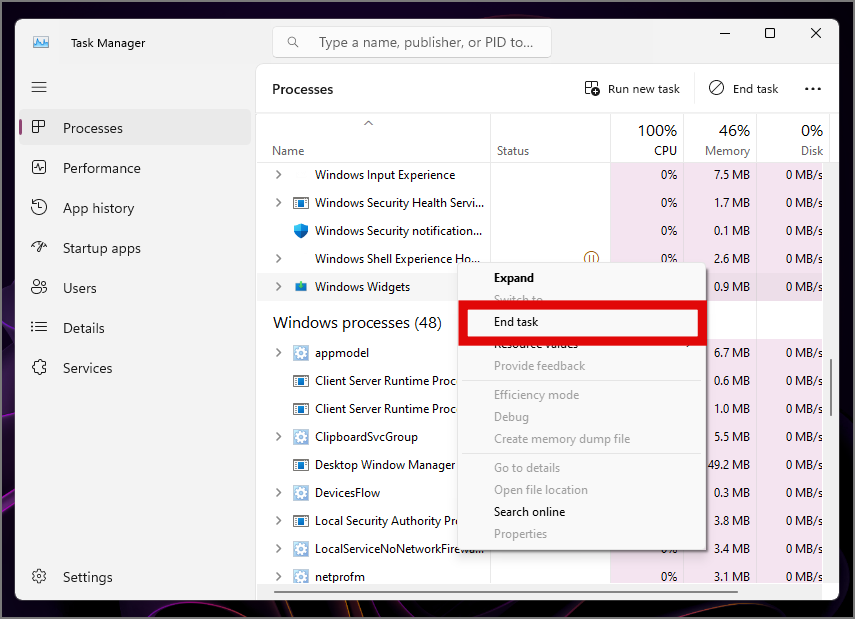The width and height of the screenshot is (855, 619).
Task: Expand ClipboardSvcGroup row
Action: [279, 437]
